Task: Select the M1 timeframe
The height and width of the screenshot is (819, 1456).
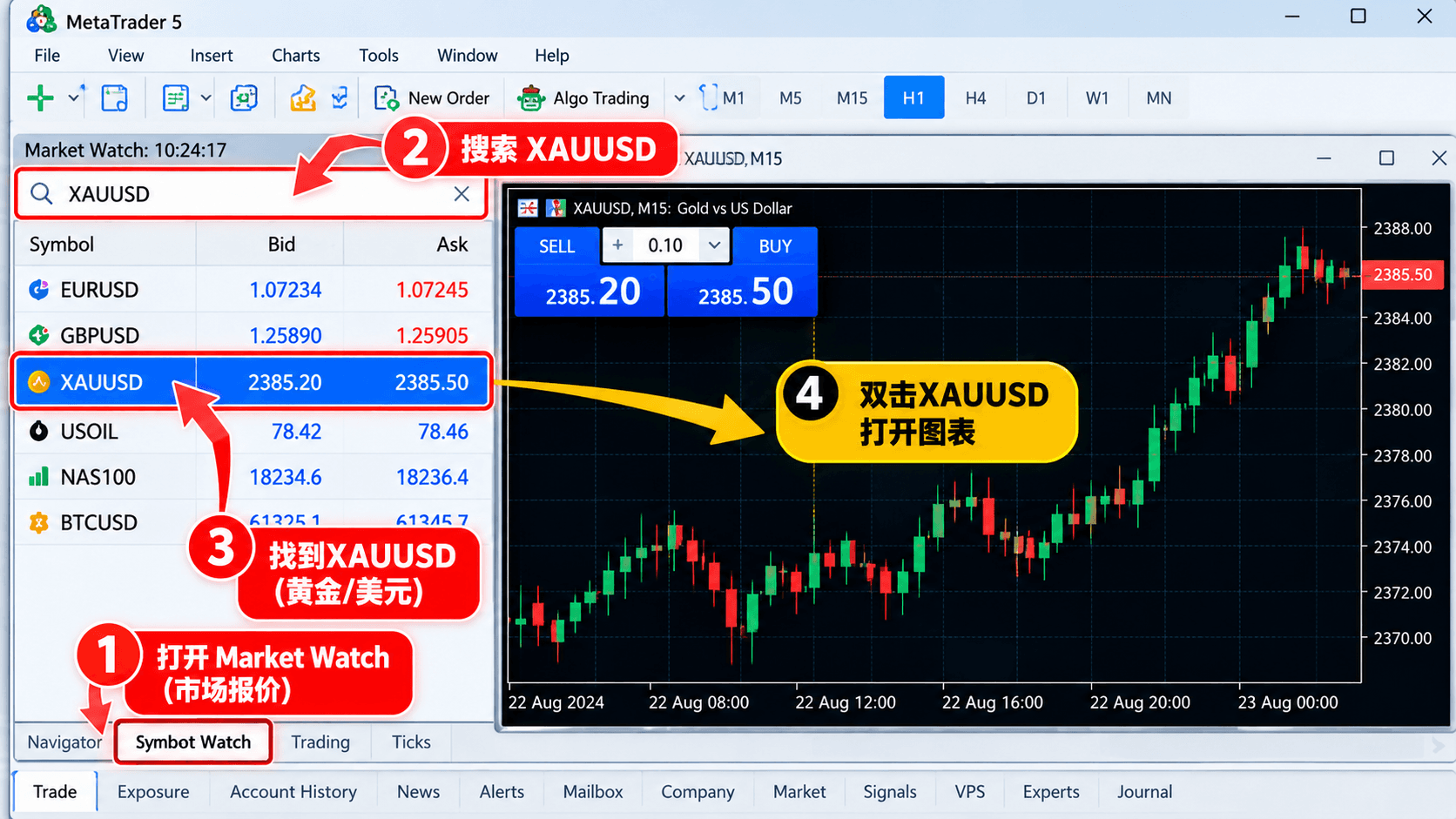Action: [x=733, y=98]
